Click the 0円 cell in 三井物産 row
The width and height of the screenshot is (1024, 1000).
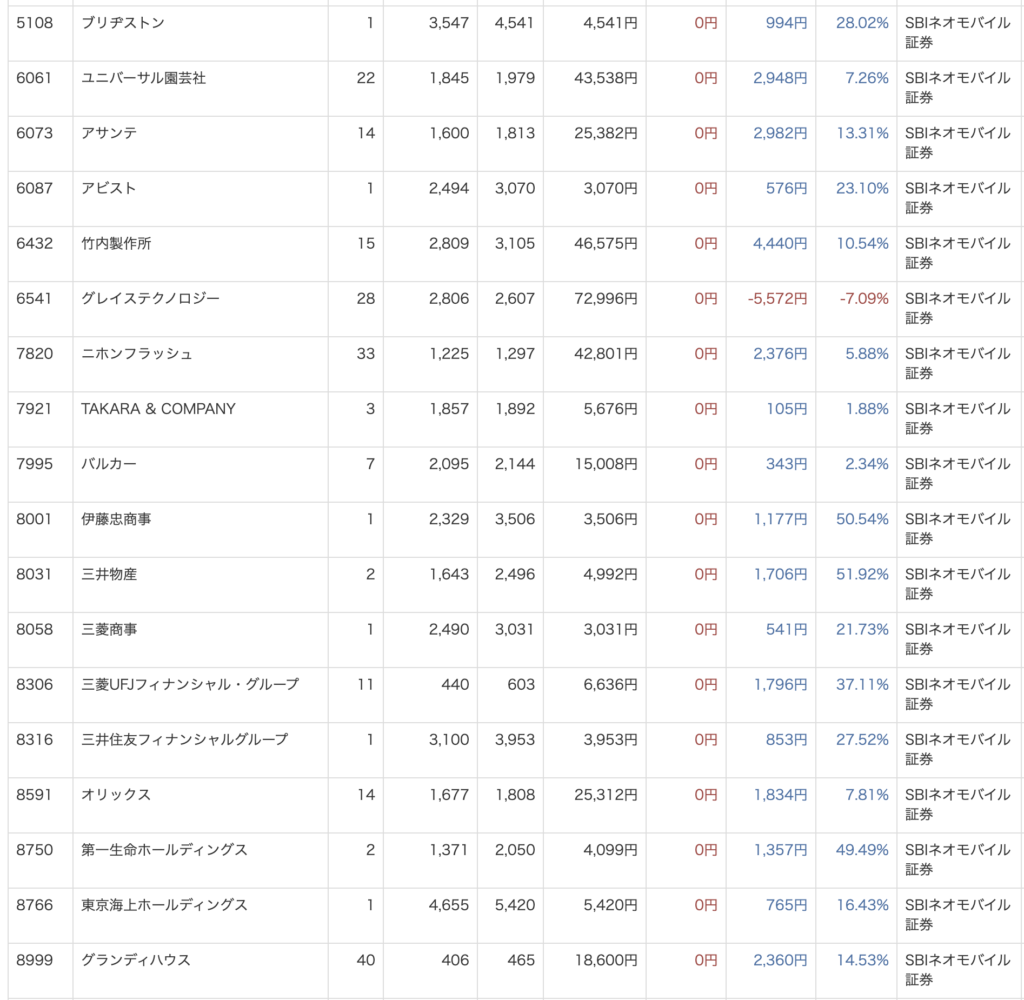click(x=706, y=575)
